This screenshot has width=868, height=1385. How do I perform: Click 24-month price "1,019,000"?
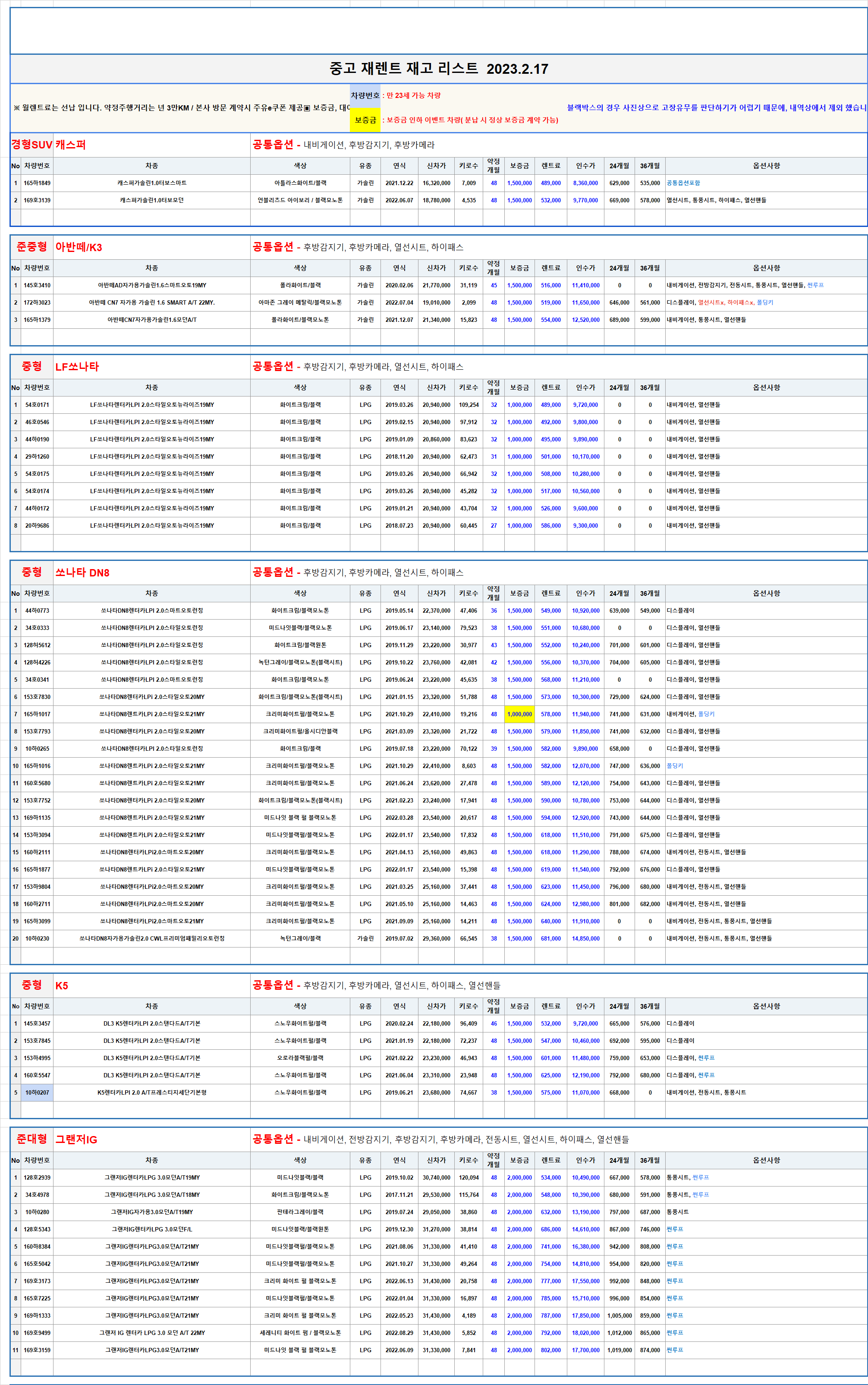620,1350
